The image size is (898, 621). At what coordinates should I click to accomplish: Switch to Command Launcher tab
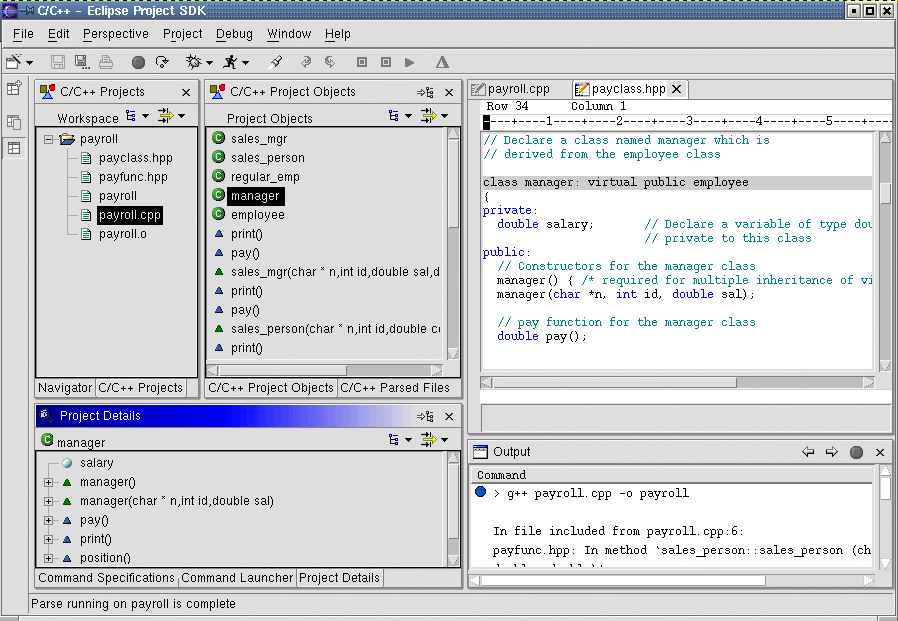[237, 578]
